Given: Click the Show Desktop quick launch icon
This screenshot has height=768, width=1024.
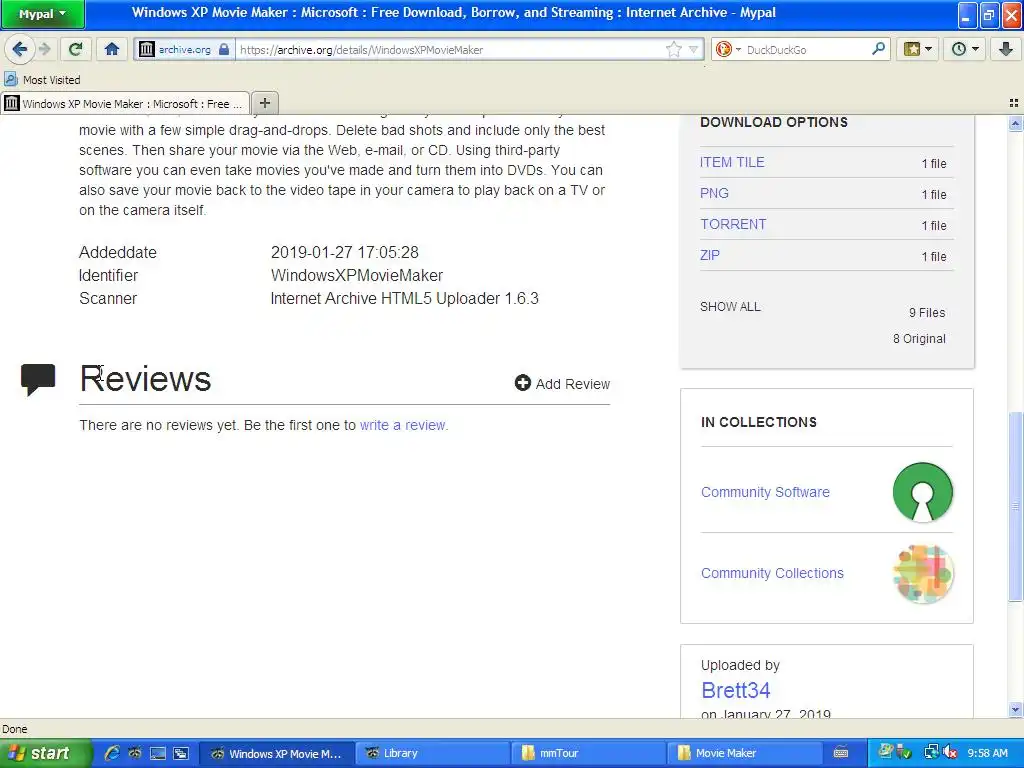Looking at the screenshot, I should tap(157, 753).
